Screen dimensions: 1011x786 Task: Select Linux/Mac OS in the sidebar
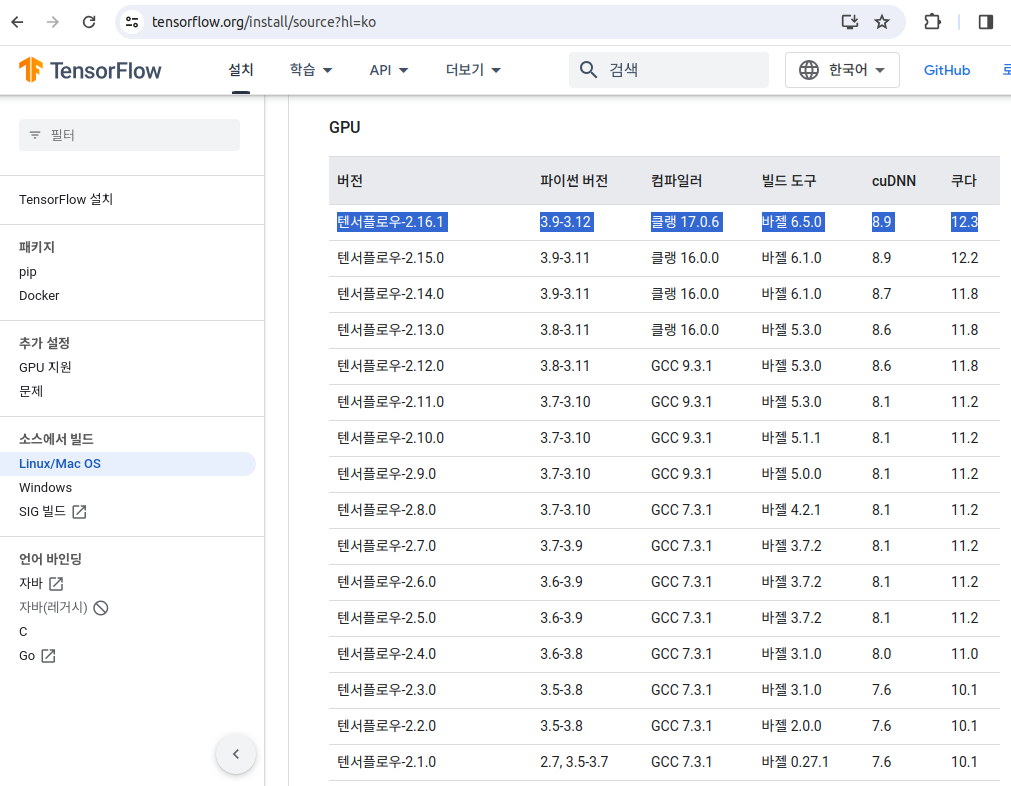[x=128, y=464]
